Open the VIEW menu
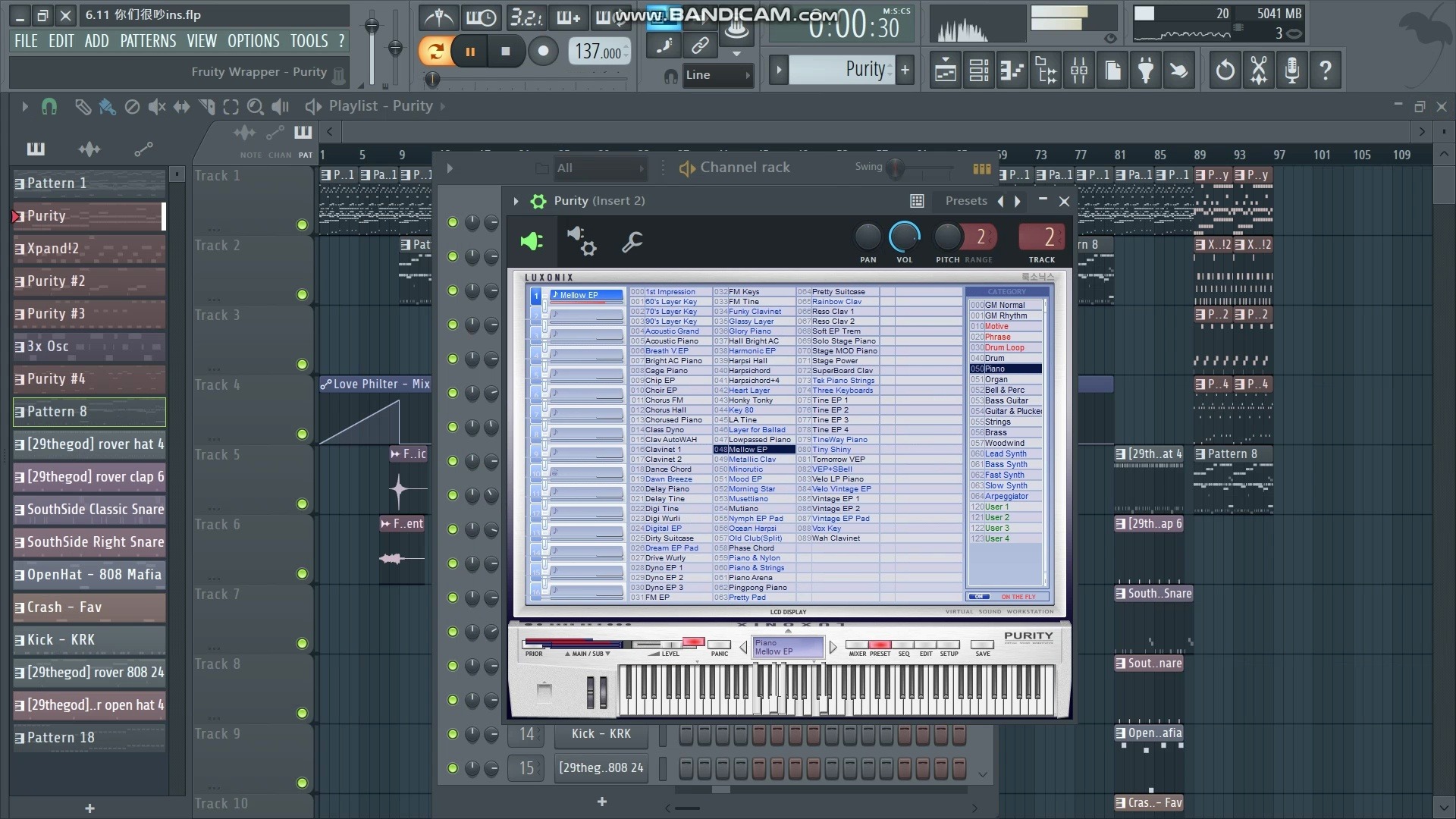 202,41
